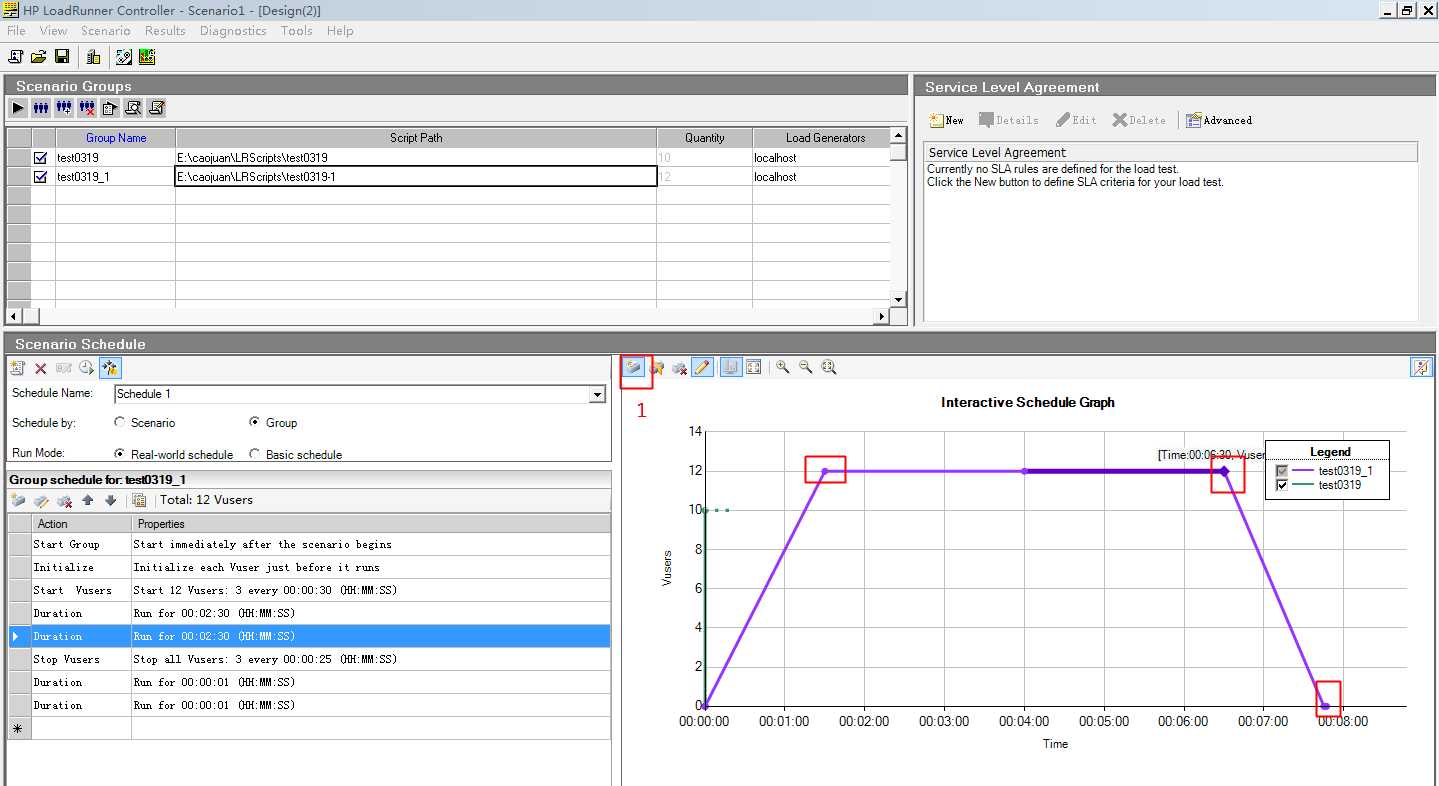This screenshot has width=1439, height=786.
Task: Click the Start Scenario play icon
Action: 18,108
